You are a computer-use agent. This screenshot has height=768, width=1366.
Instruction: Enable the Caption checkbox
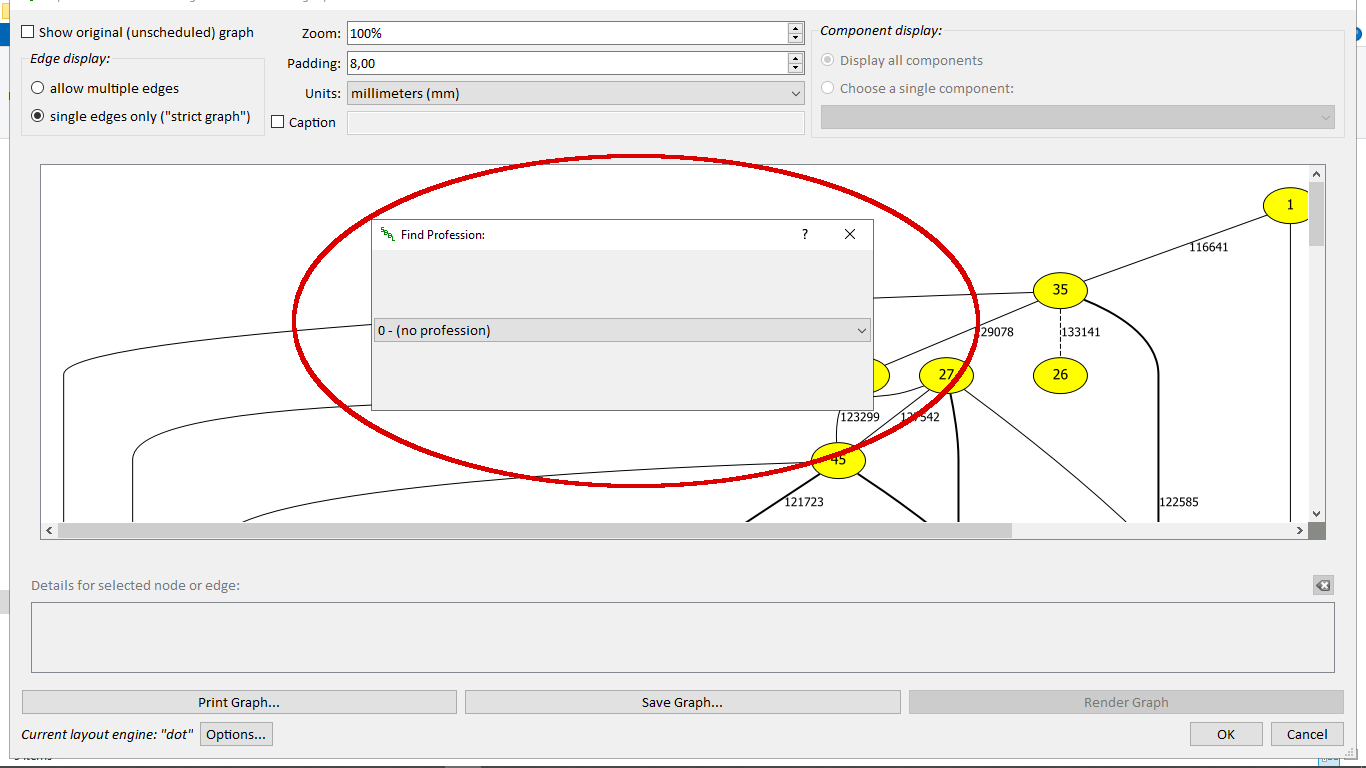(x=276, y=122)
